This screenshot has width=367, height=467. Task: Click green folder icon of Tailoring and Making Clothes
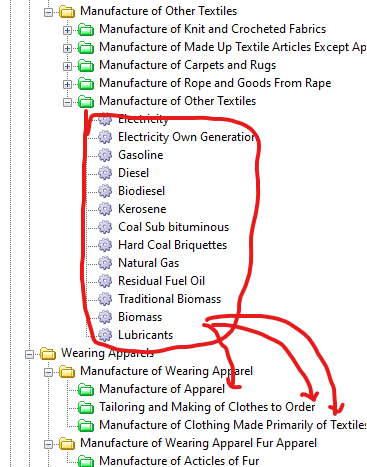(86, 408)
